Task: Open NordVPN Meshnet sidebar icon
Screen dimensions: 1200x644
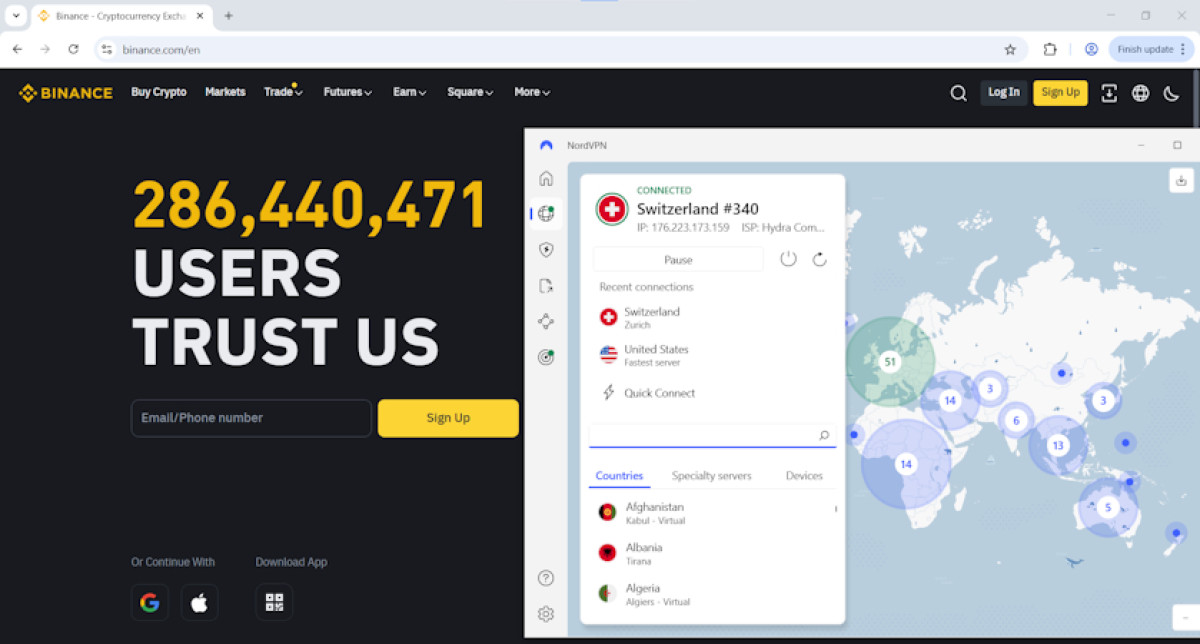Action: point(546,321)
